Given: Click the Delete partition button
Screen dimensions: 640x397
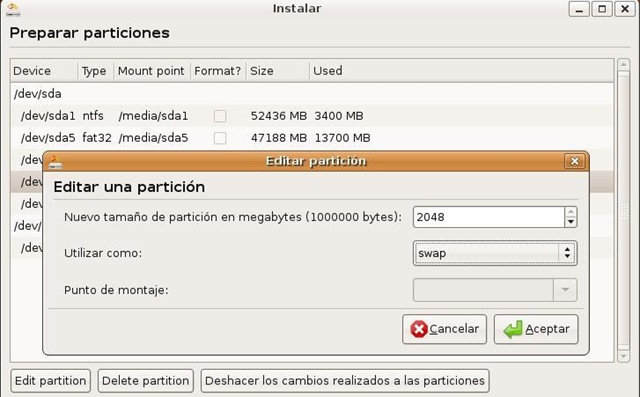Looking at the screenshot, I should pos(146,381).
